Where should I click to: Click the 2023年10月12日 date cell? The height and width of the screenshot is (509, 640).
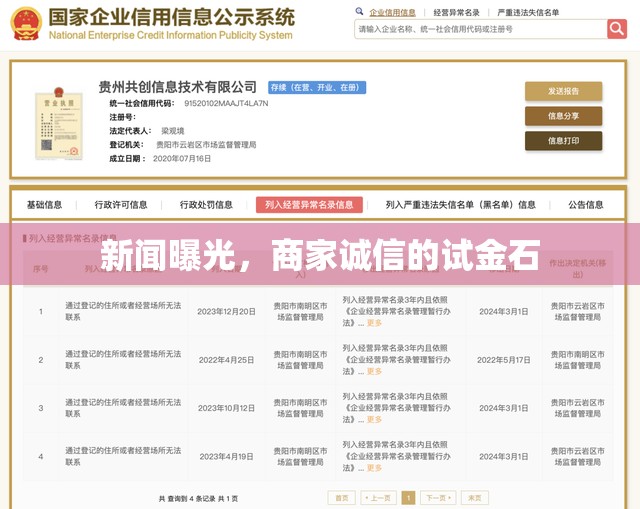227,408
